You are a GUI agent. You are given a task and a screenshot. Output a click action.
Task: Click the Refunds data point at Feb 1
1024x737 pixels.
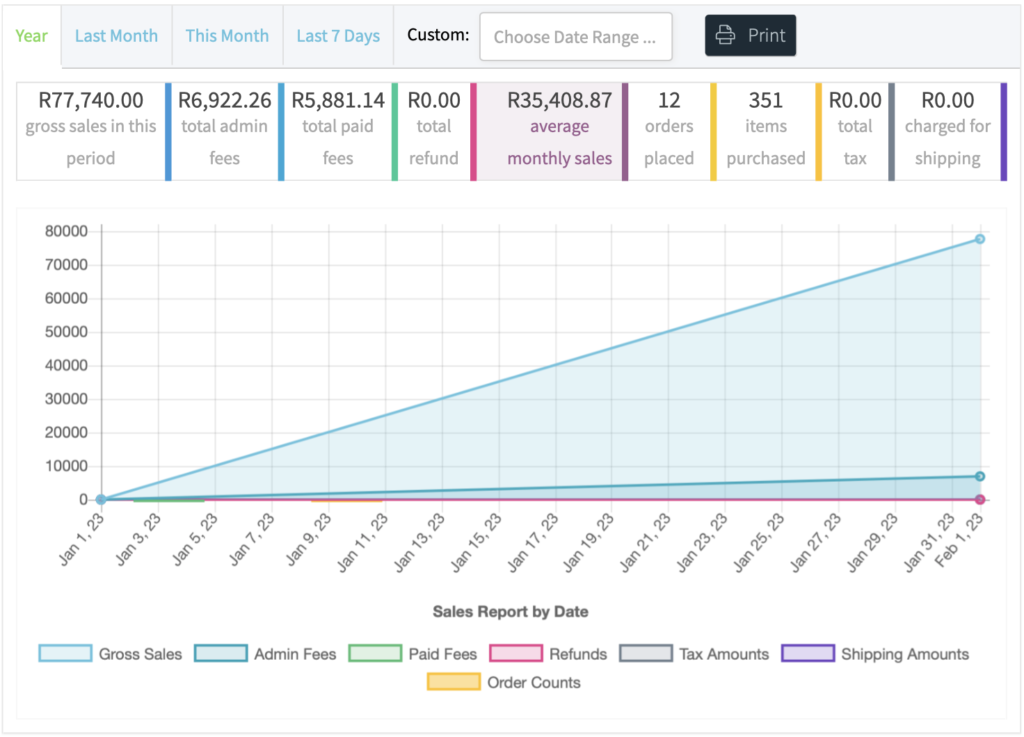(x=980, y=499)
